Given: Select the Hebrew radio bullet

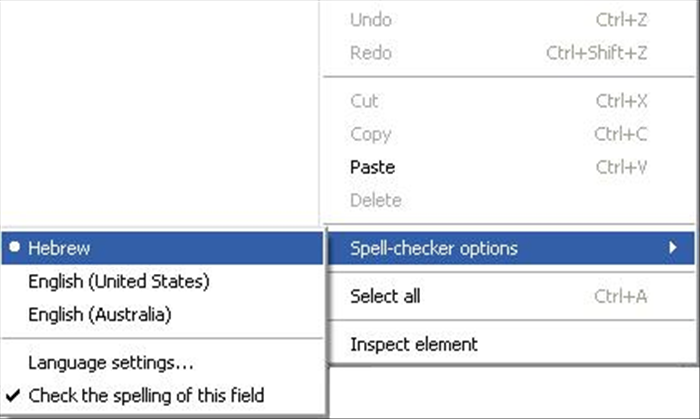Looking at the screenshot, I should coord(14,247).
